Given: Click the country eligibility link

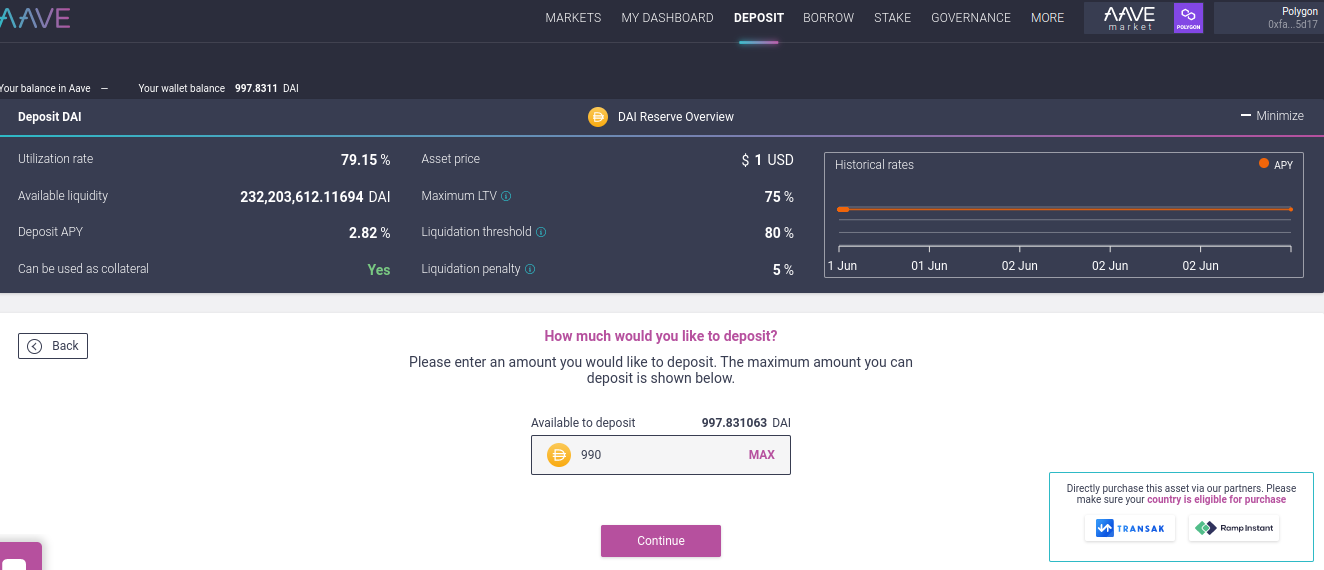Looking at the screenshot, I should (1216, 499).
